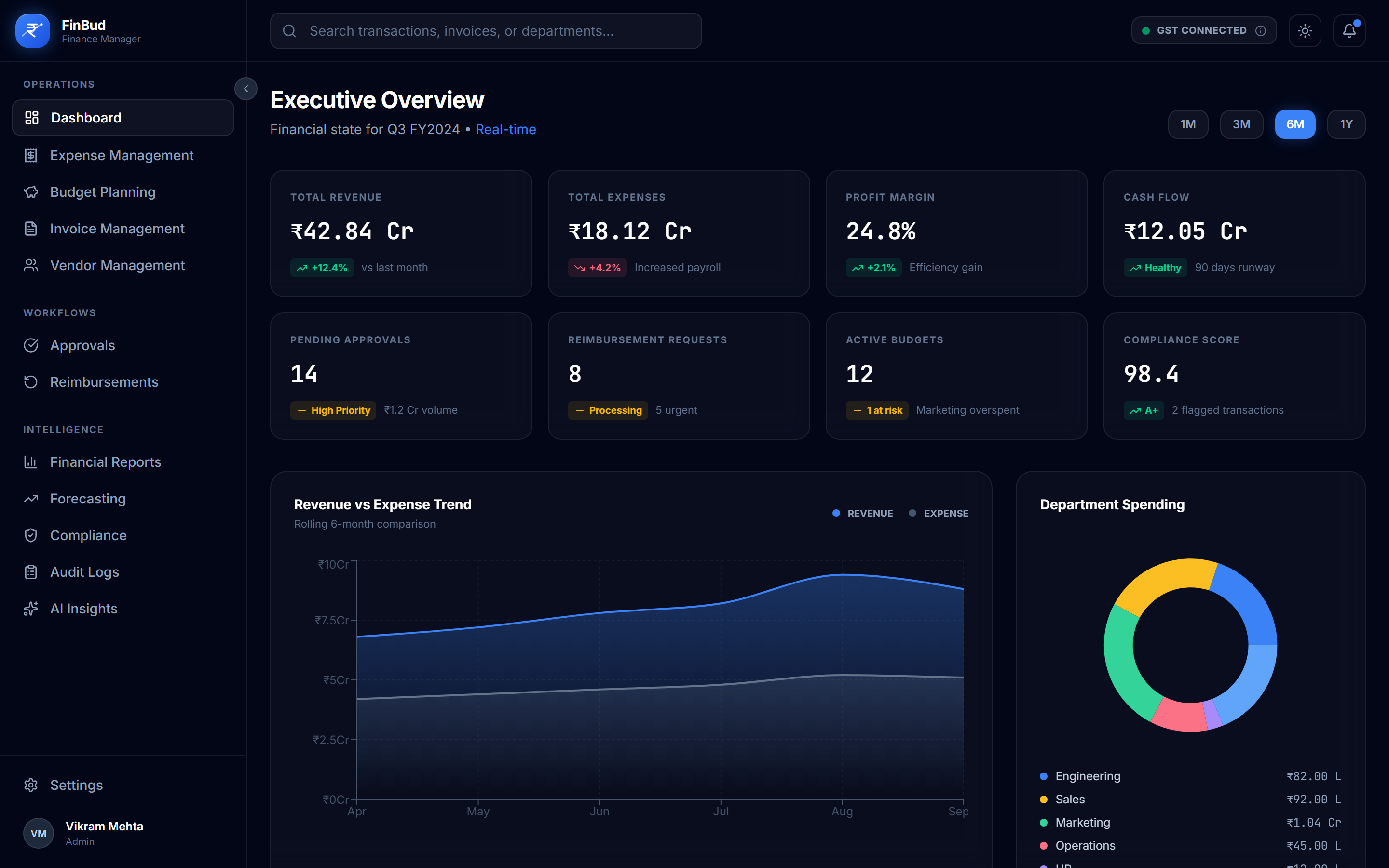Click Engineering blue legend dot

(x=1044, y=777)
